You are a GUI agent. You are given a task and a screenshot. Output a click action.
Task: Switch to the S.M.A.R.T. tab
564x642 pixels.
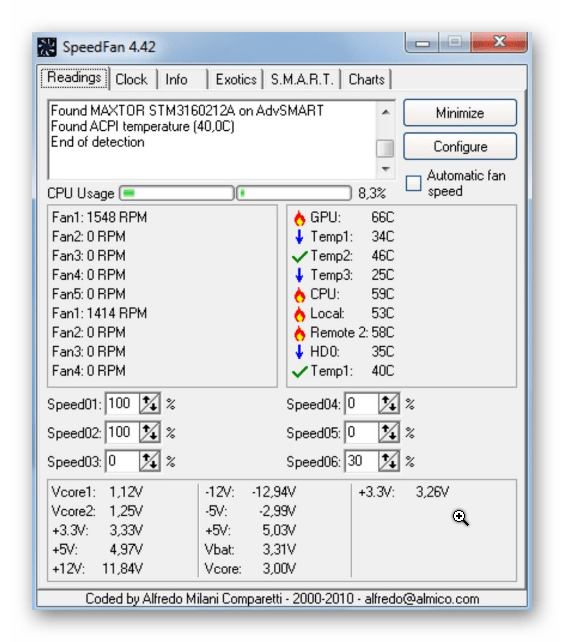coord(302,79)
